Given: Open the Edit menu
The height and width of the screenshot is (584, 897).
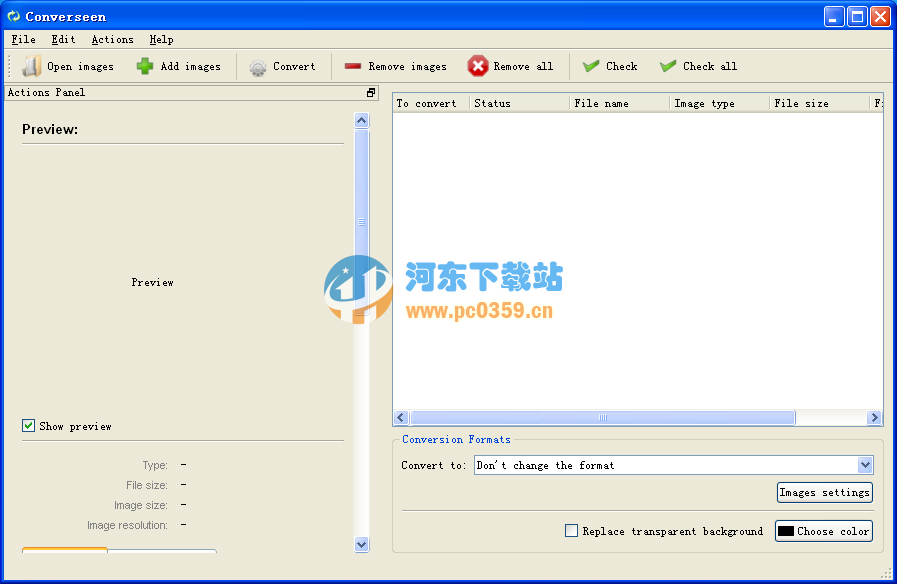Looking at the screenshot, I should click(x=62, y=39).
